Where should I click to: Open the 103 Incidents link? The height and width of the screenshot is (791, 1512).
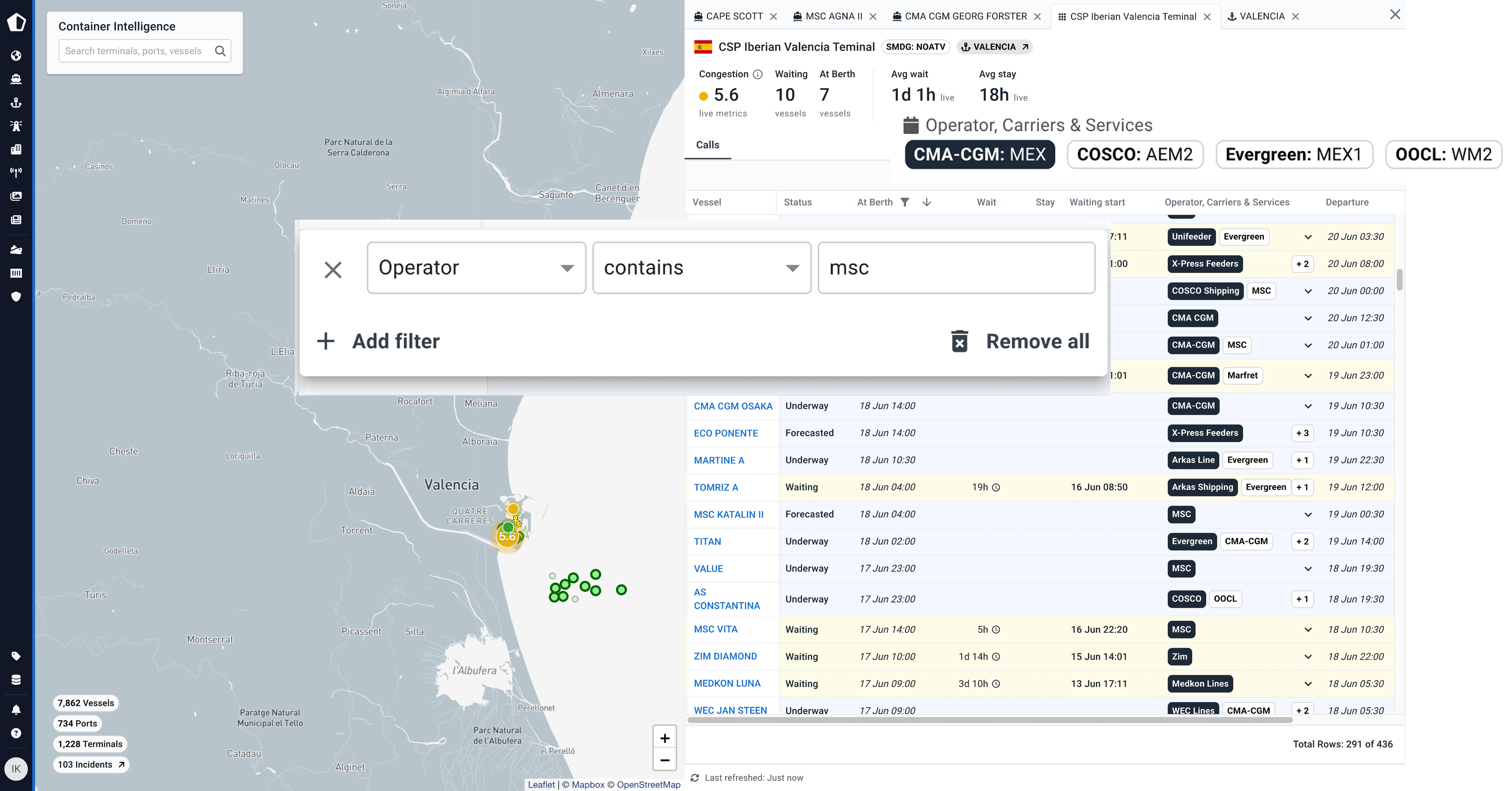pos(91,765)
